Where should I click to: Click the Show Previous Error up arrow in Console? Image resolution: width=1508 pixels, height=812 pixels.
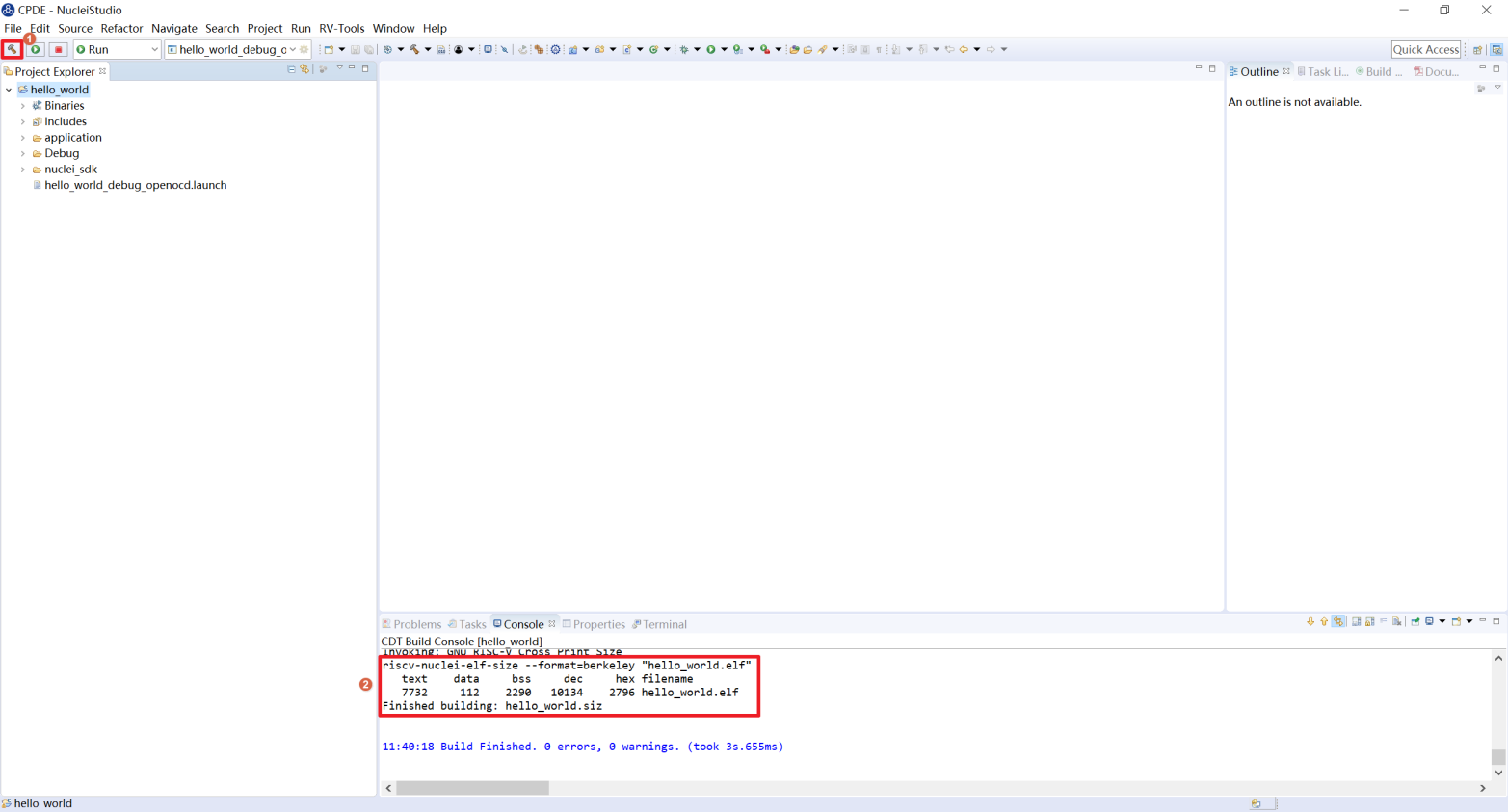(1324, 621)
